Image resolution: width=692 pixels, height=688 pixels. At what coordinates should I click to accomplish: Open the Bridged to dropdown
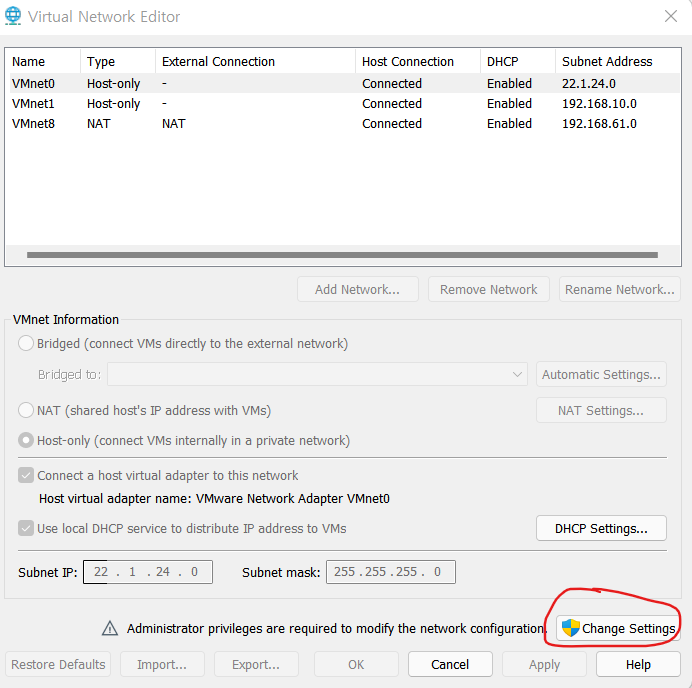[317, 374]
